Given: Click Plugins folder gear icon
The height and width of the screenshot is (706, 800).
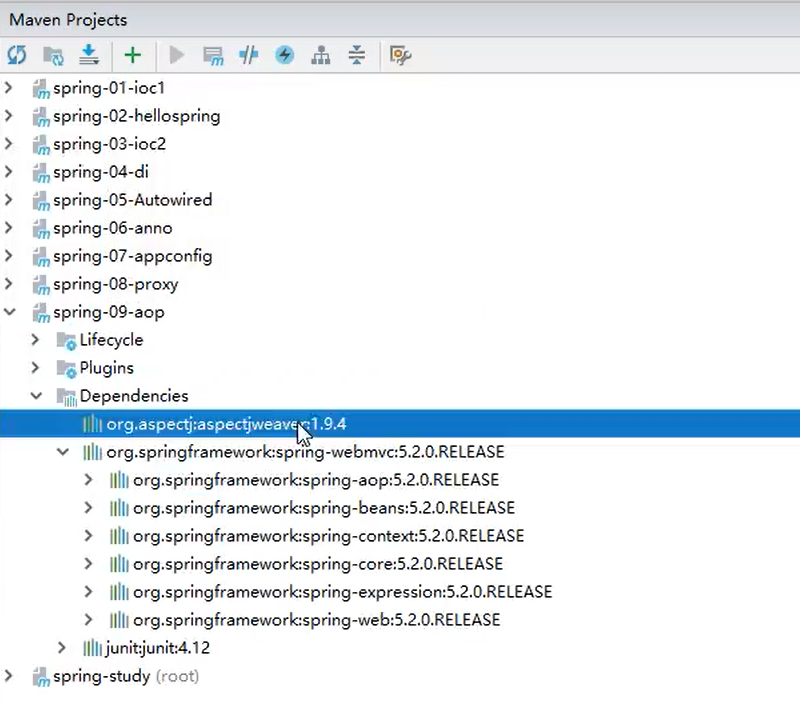Looking at the screenshot, I should 66,369.
